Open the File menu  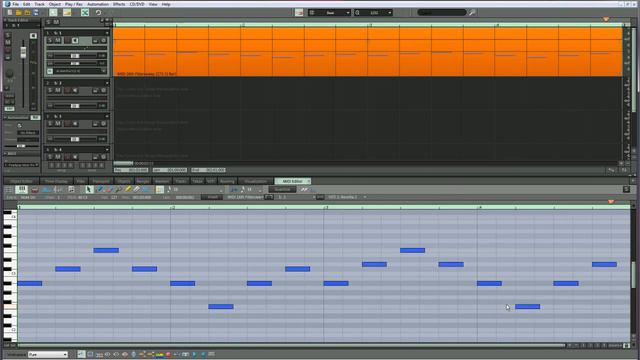16,4
